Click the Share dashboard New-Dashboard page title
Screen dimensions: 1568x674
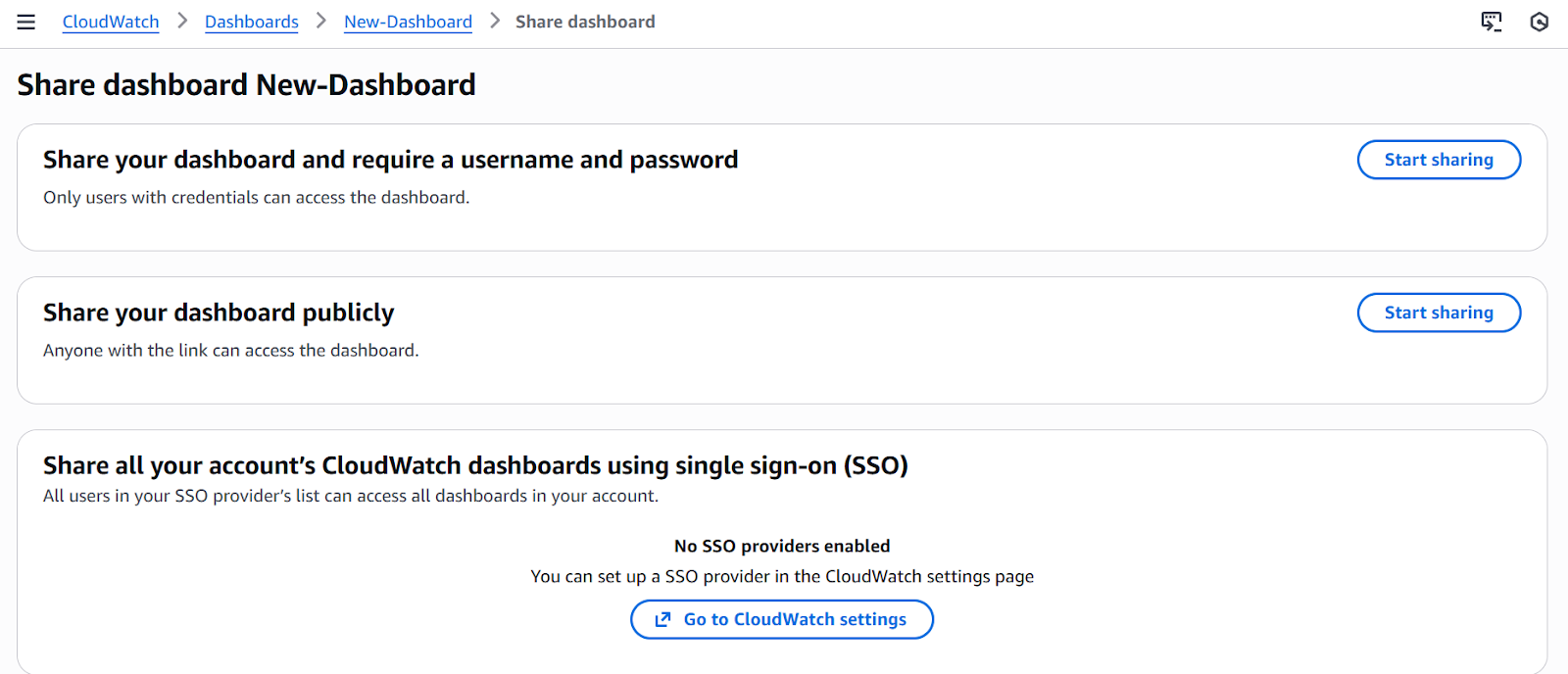pyautogui.click(x=246, y=85)
